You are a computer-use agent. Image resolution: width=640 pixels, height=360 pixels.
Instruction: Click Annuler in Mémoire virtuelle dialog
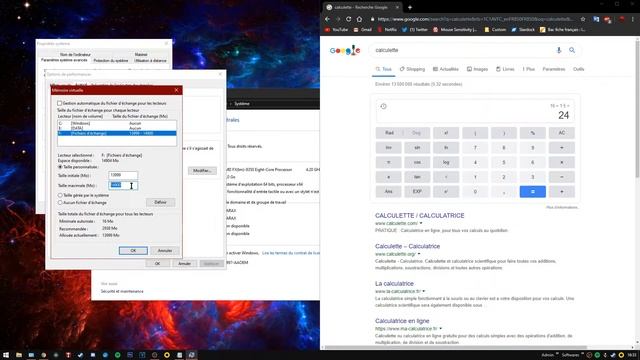coord(165,251)
